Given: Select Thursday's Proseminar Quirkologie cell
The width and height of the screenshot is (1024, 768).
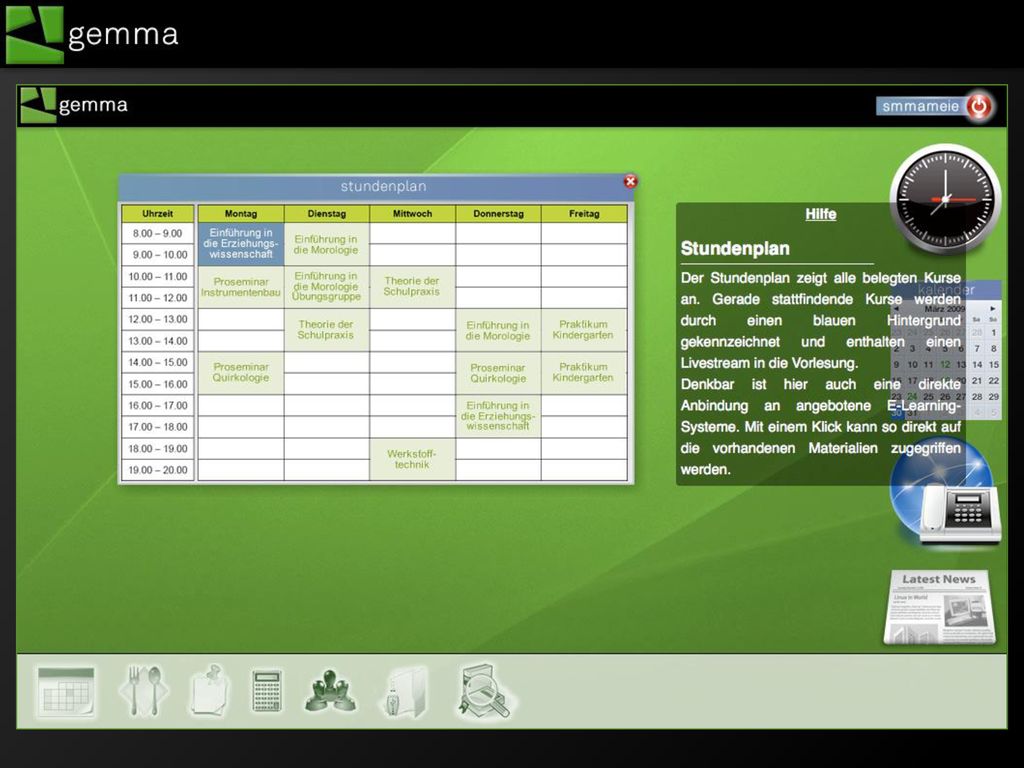Looking at the screenshot, I should tap(498, 373).
